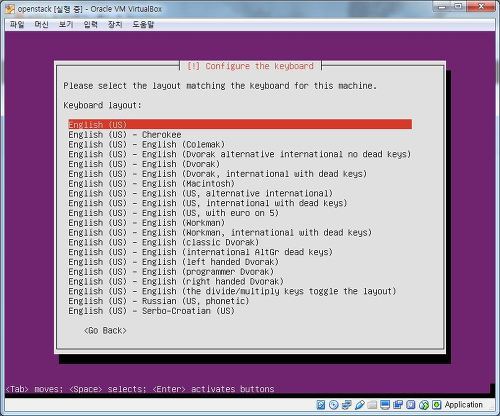The width and height of the screenshot is (500, 416).
Task: Click the Application host key label
Action: pyautogui.click(x=463, y=405)
